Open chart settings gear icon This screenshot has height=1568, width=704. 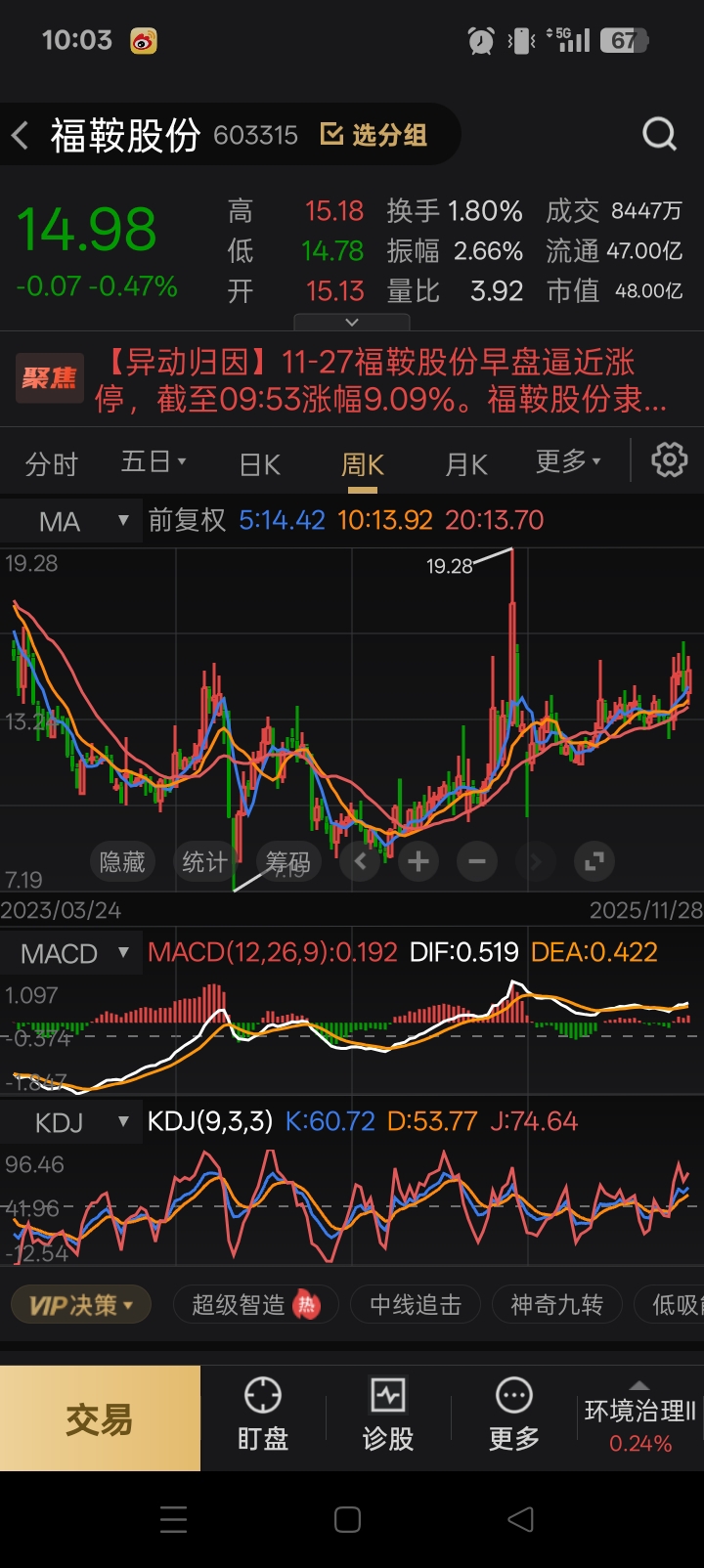click(x=670, y=459)
